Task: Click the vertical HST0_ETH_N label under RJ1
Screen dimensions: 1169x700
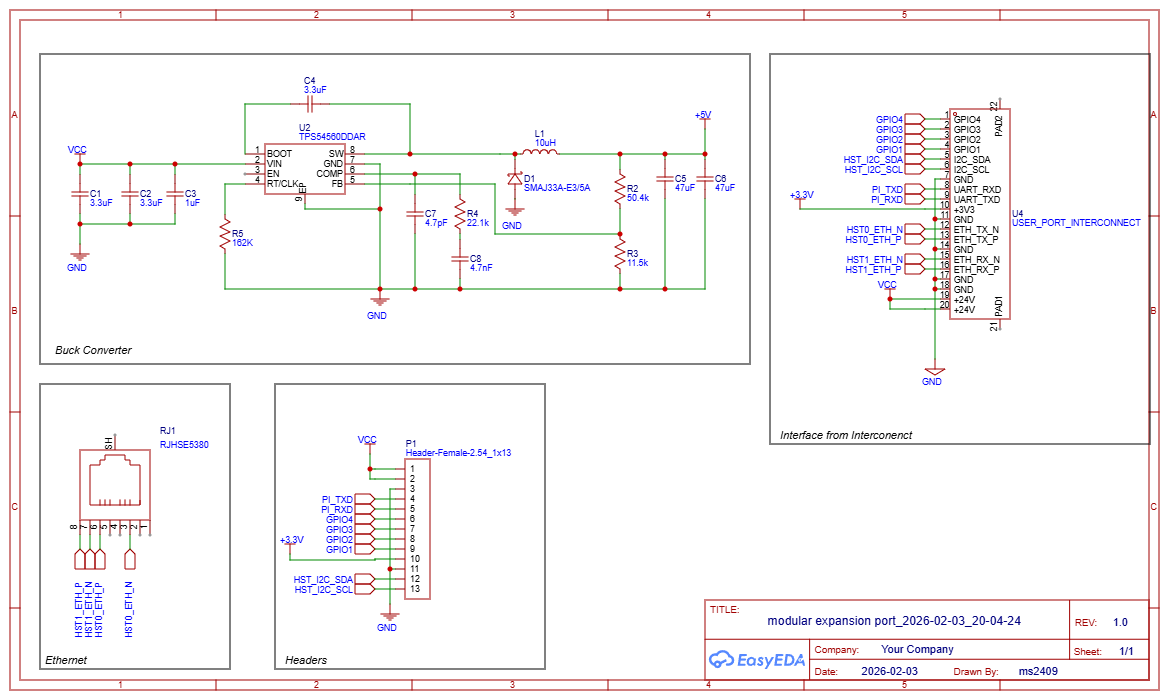Action: (x=129, y=610)
